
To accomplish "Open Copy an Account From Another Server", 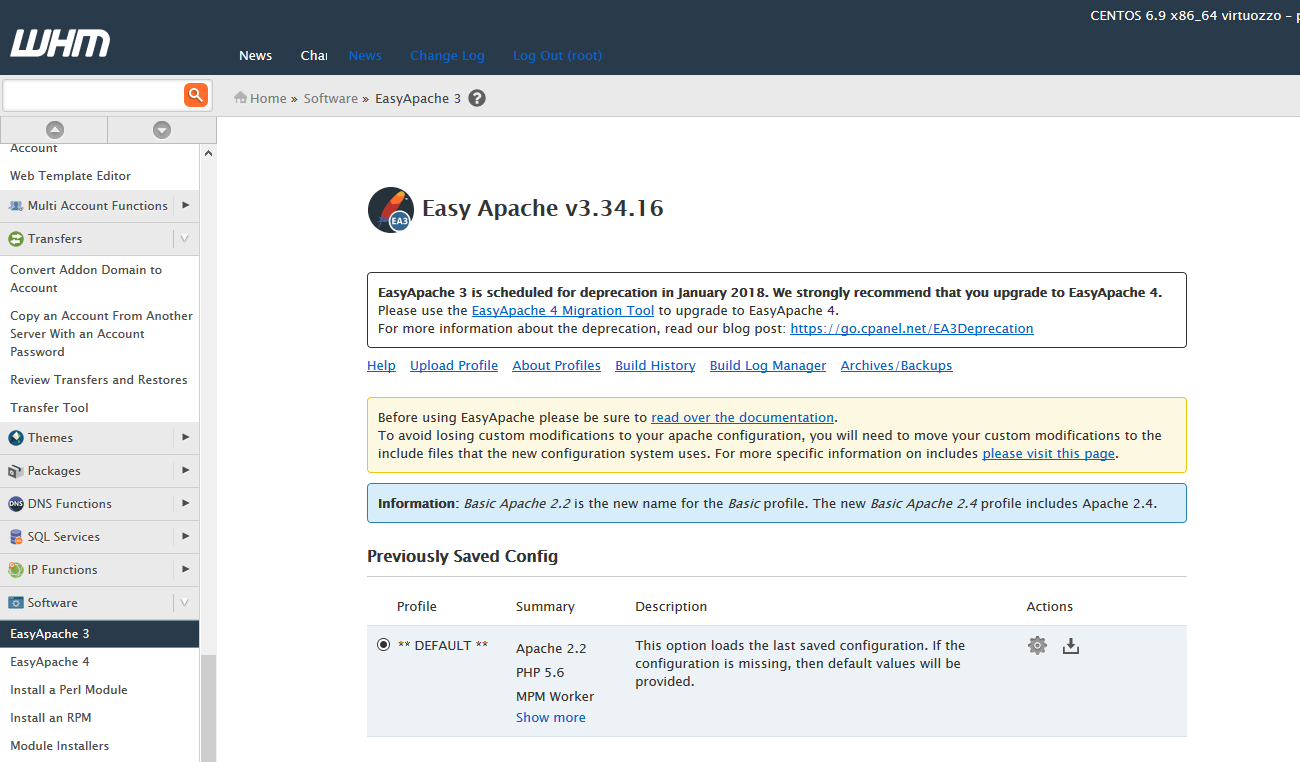I will (101, 334).
